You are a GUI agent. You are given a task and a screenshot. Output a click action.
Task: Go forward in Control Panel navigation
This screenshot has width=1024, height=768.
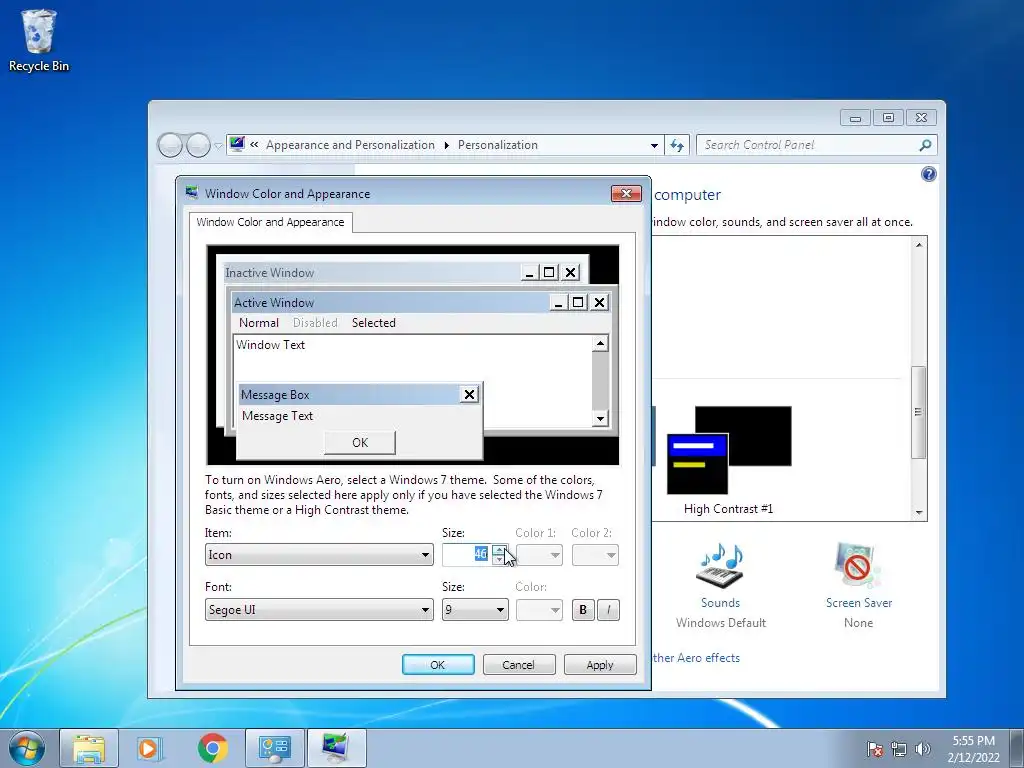(x=198, y=145)
